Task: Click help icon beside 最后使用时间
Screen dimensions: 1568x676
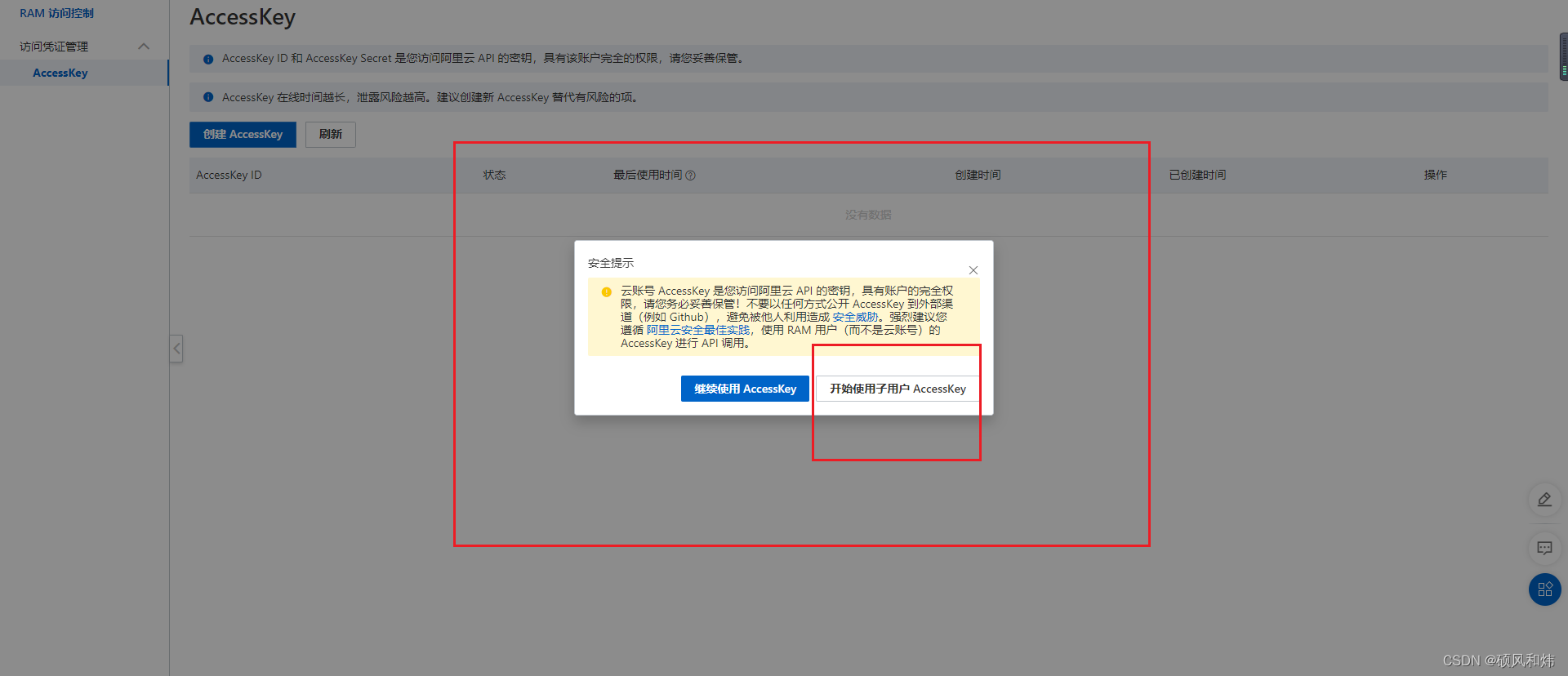Action: click(x=690, y=176)
